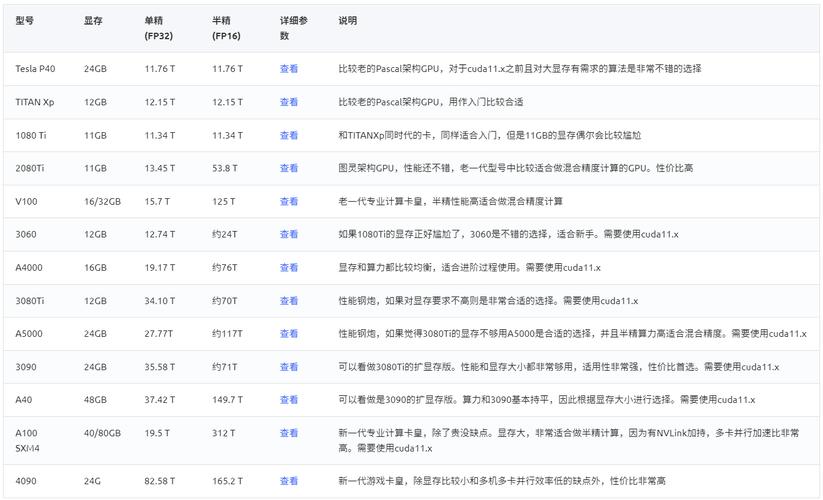Click the 53.8 T FP16 value
Screen dimensions: 823x500
pos(225,168)
